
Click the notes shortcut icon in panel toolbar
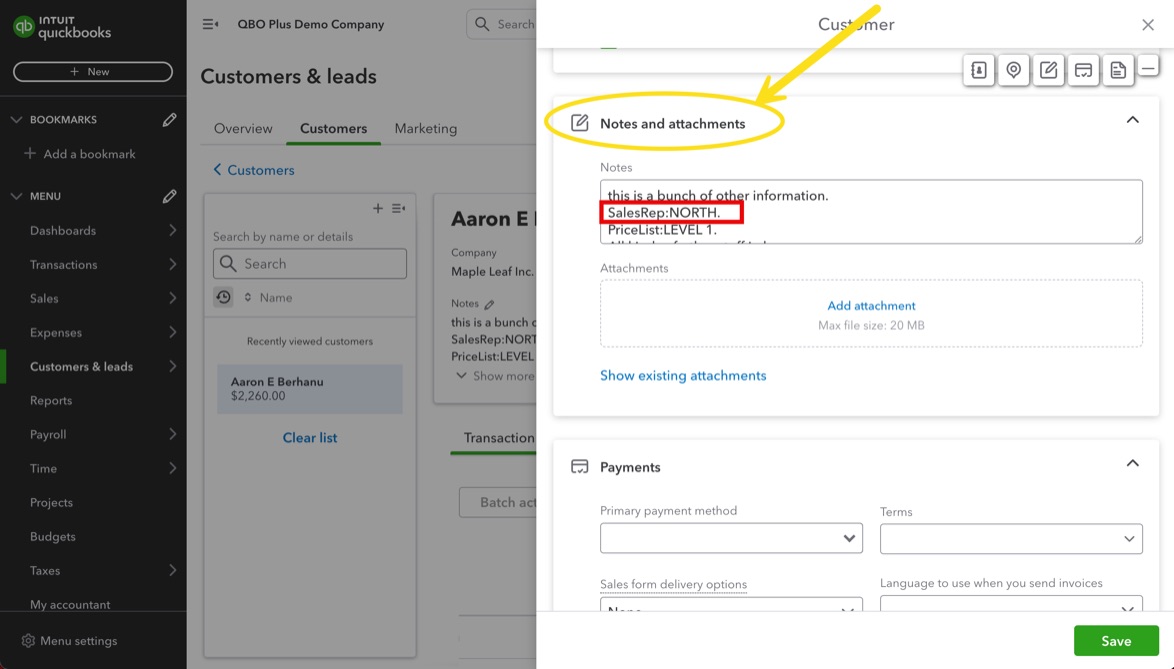[x=1048, y=70]
